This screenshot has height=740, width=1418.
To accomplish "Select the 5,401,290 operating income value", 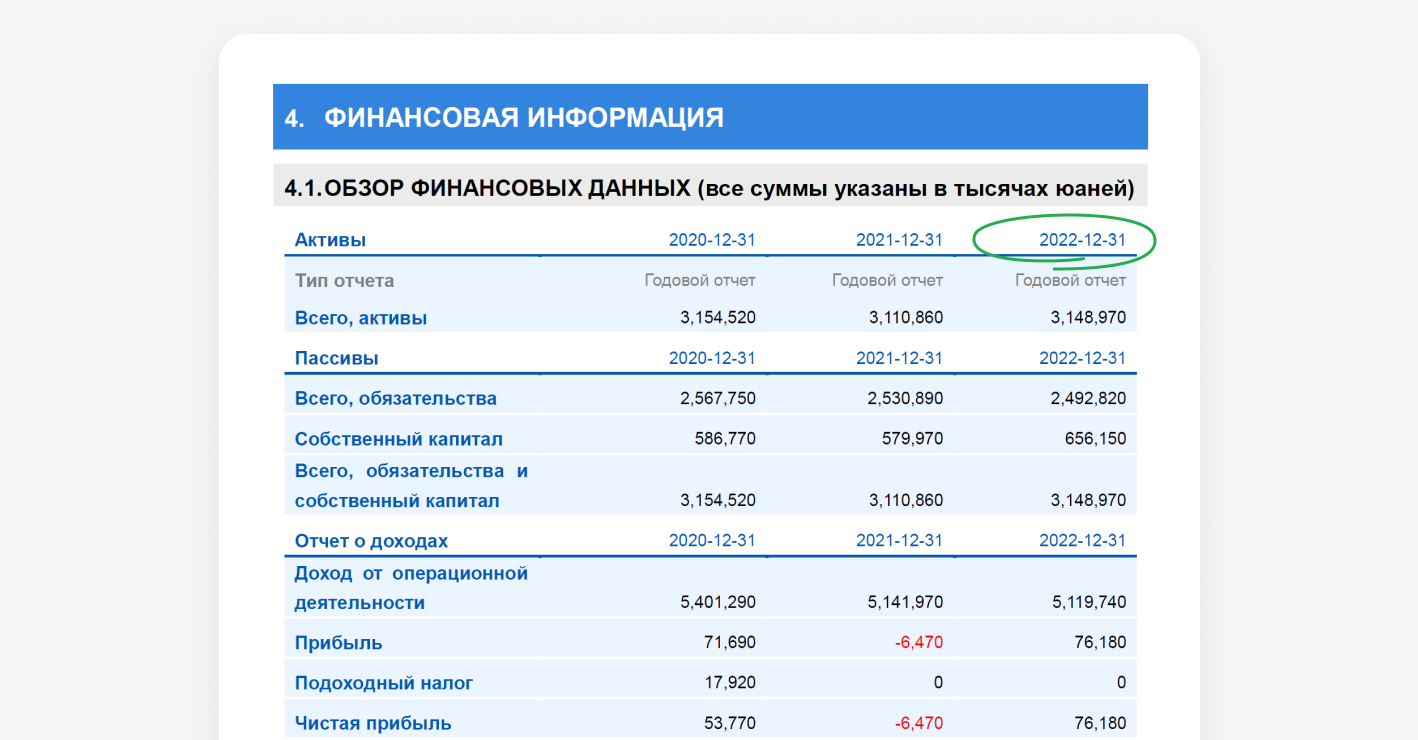I will (717, 602).
